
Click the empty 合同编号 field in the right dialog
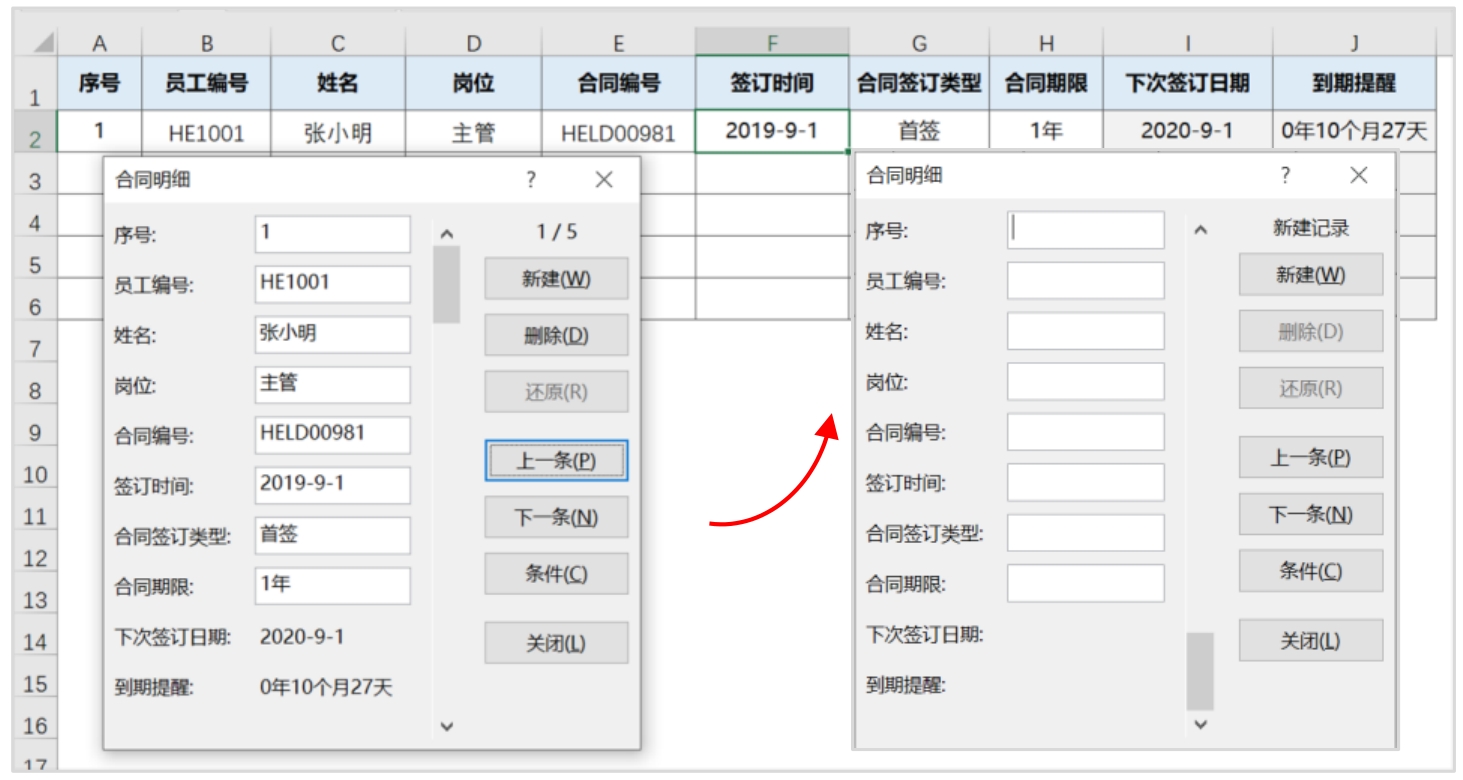[x=1085, y=432]
